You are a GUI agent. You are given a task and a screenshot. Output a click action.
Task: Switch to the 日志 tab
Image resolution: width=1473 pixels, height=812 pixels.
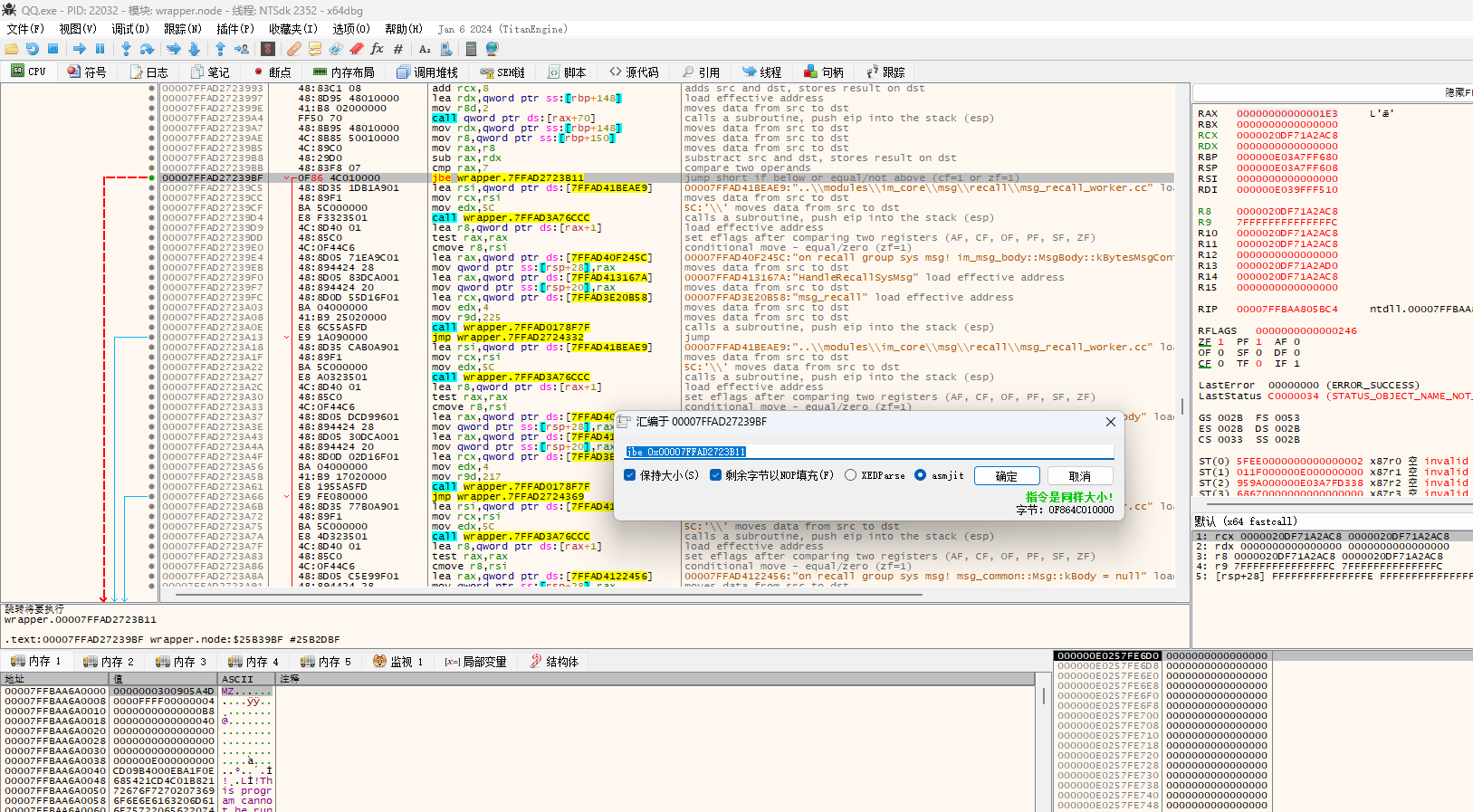coord(148,72)
